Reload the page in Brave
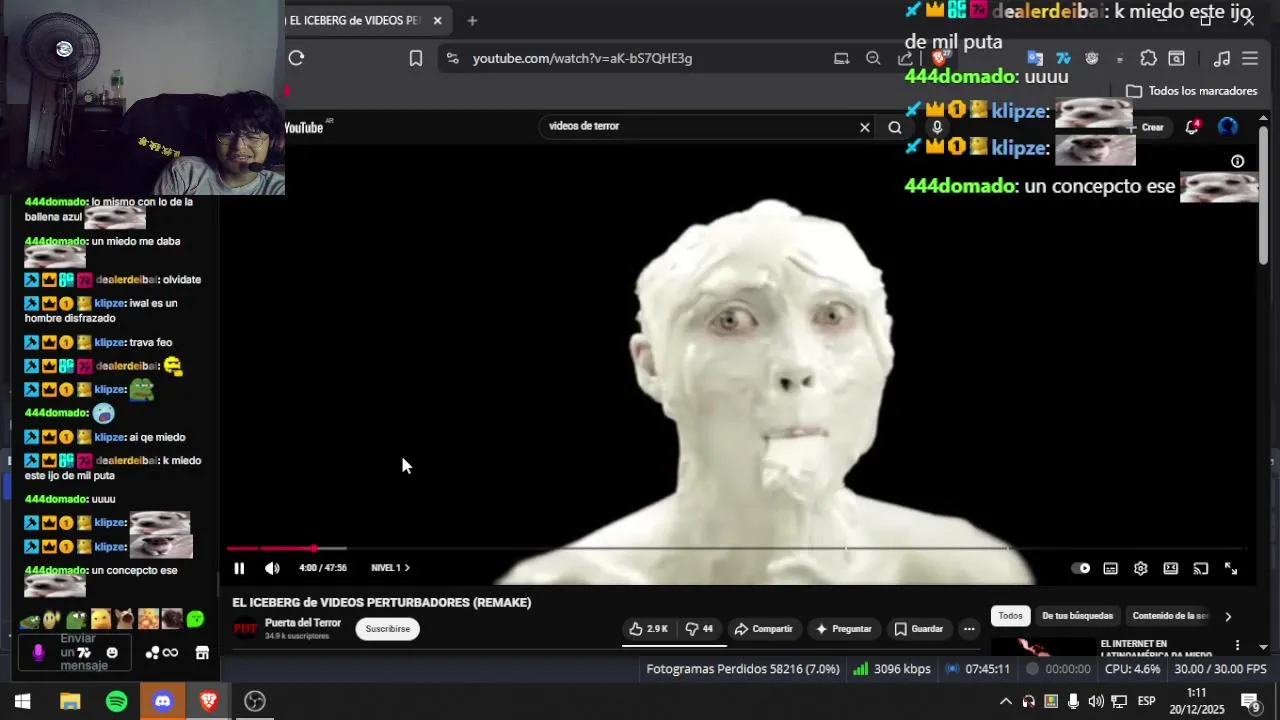Viewport: 1280px width, 720px height. coord(296,58)
